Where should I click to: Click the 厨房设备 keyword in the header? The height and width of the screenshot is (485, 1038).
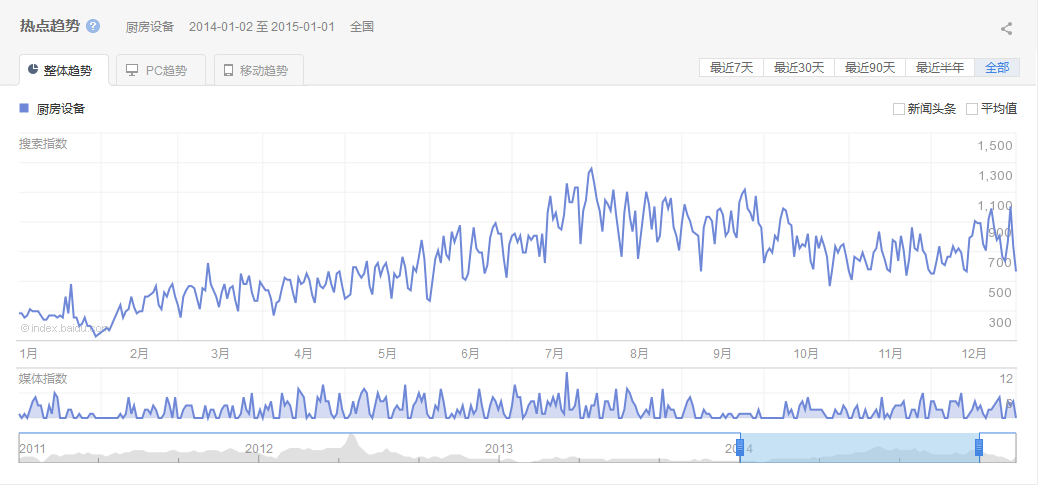tap(150, 27)
